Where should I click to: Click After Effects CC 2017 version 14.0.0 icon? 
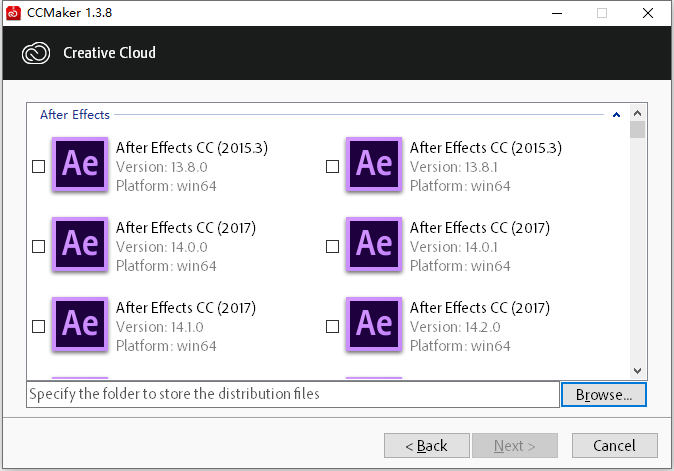pos(80,244)
